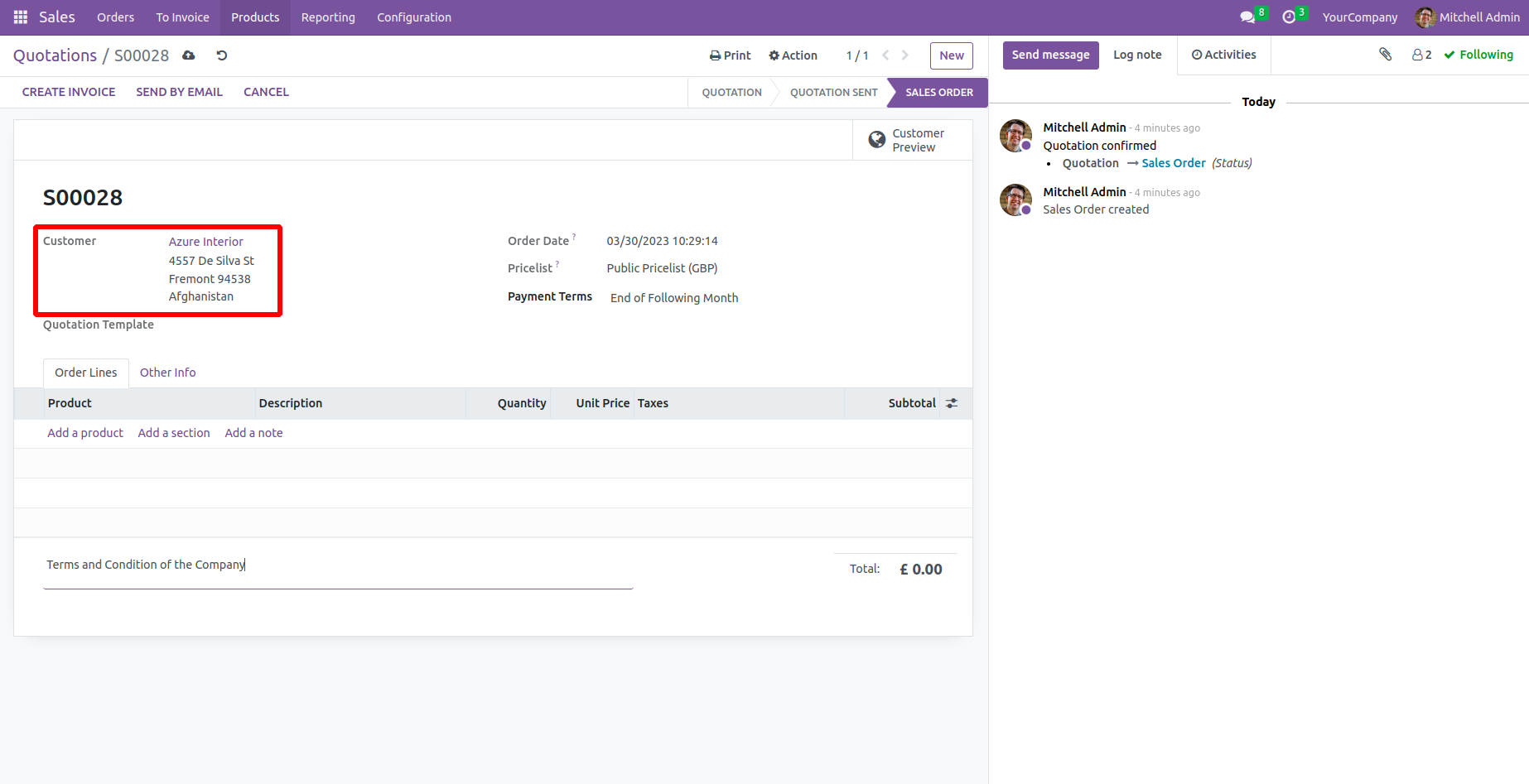This screenshot has width=1529, height=784.
Task: Open the Print dropdown
Action: point(731,55)
